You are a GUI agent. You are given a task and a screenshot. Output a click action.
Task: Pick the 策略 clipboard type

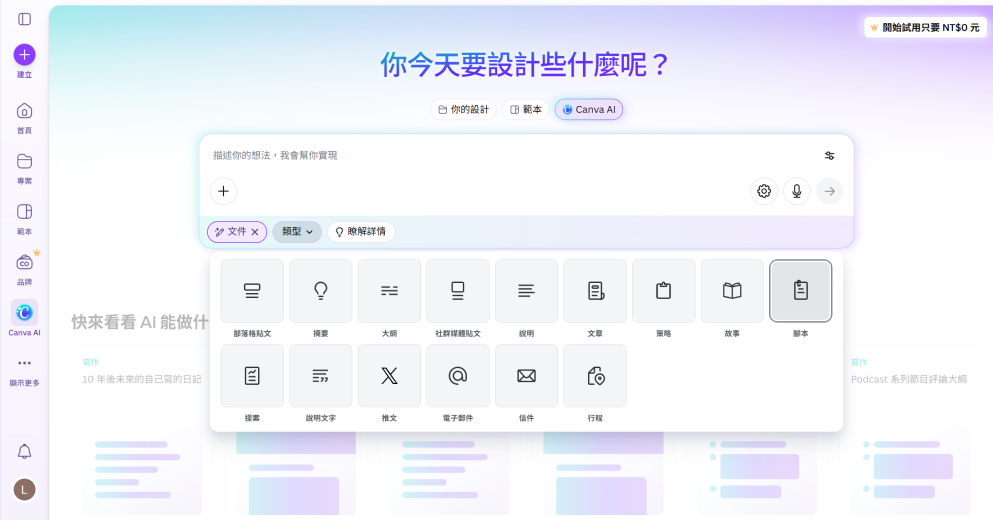tap(664, 291)
